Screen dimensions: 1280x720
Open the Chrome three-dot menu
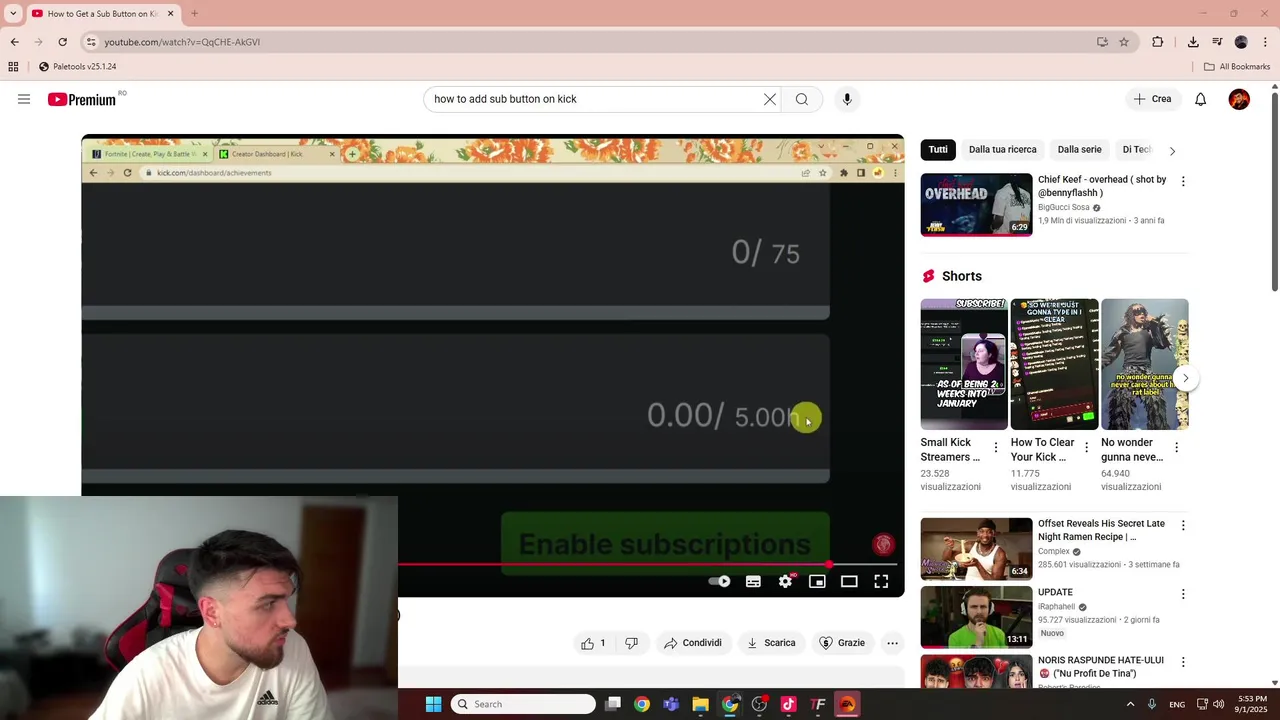pos(1266,42)
